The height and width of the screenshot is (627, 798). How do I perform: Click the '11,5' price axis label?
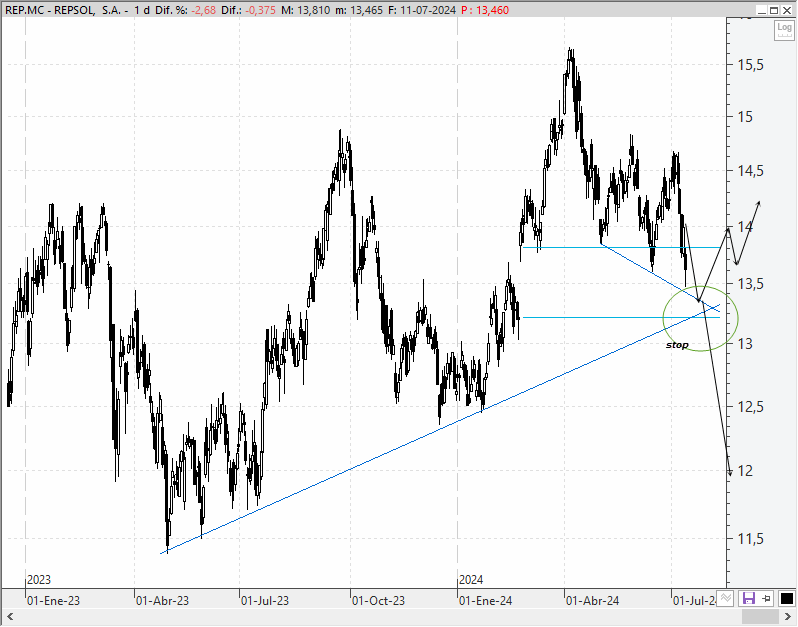pos(751,538)
